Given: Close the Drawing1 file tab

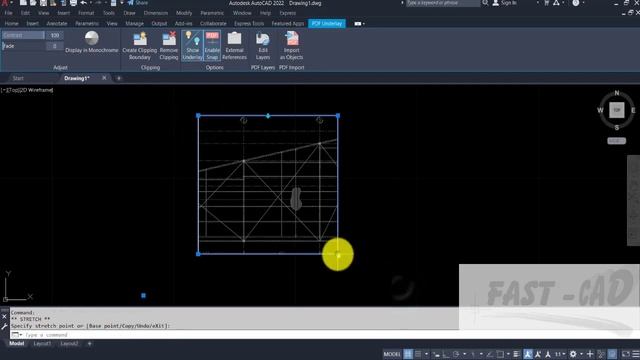Looking at the screenshot, I should [x=104, y=78].
